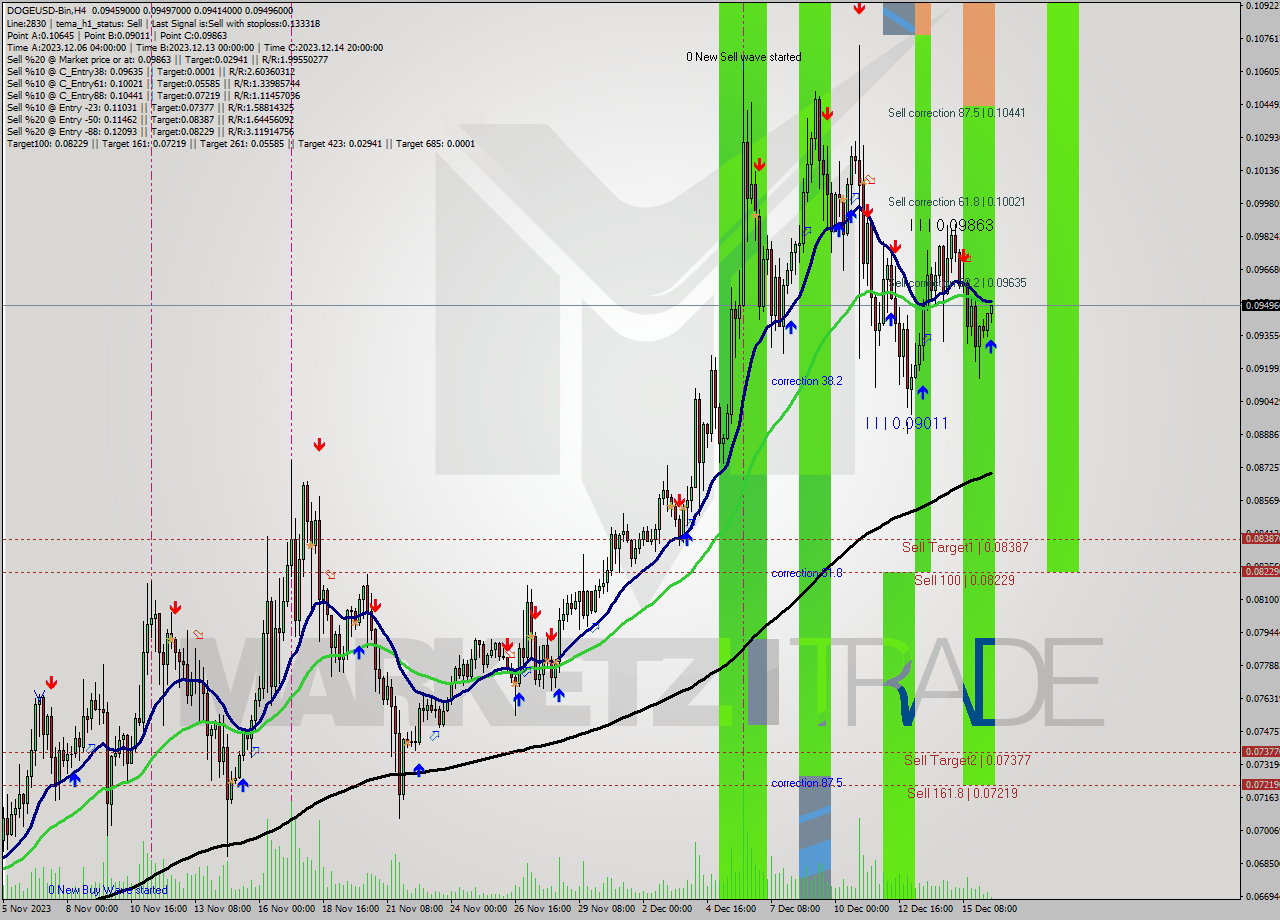
Task: Click the '0 New Sell wave started' label
Action: tap(743, 57)
